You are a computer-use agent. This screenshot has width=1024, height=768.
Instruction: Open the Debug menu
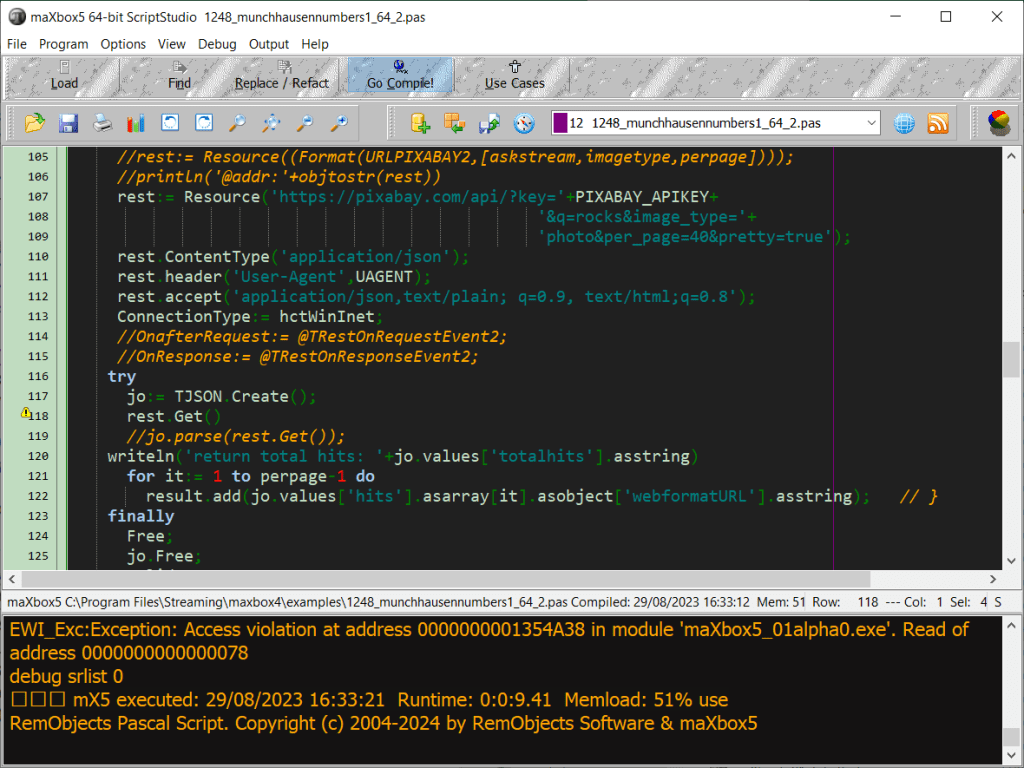pos(217,44)
